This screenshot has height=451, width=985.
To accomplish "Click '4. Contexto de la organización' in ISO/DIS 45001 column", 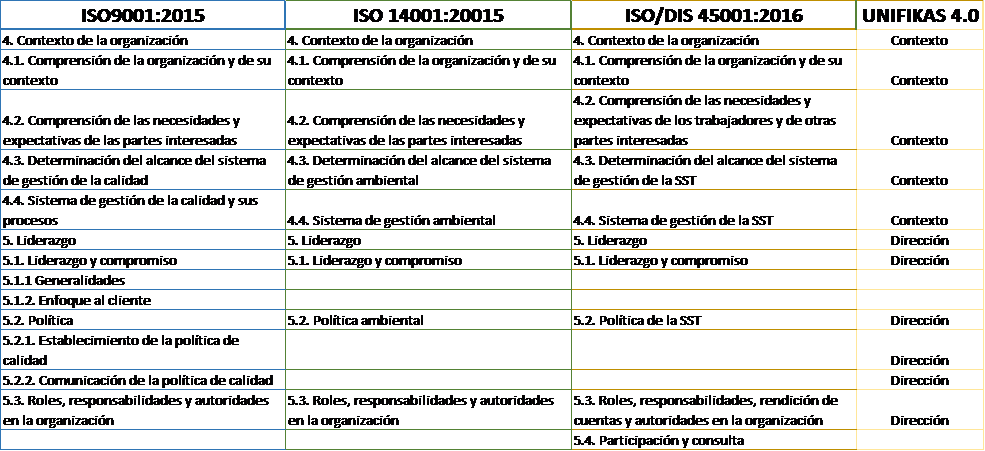I will point(714,41).
